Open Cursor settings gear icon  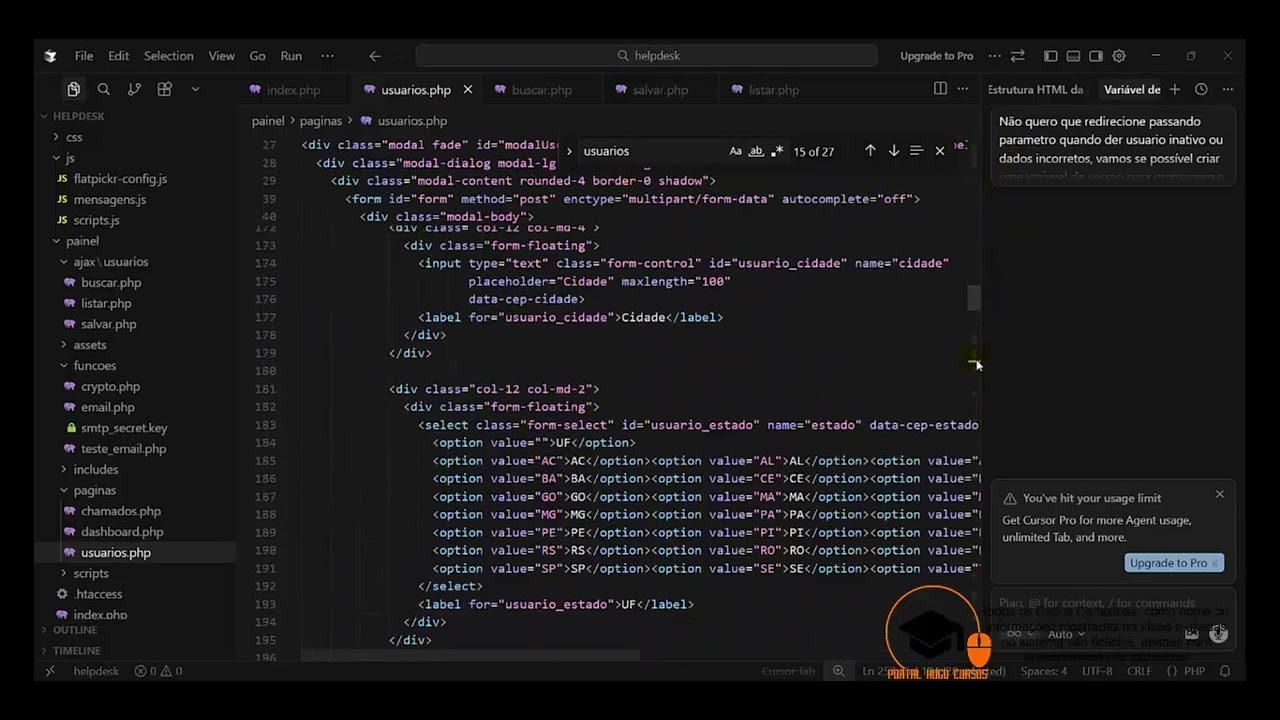click(x=1119, y=56)
